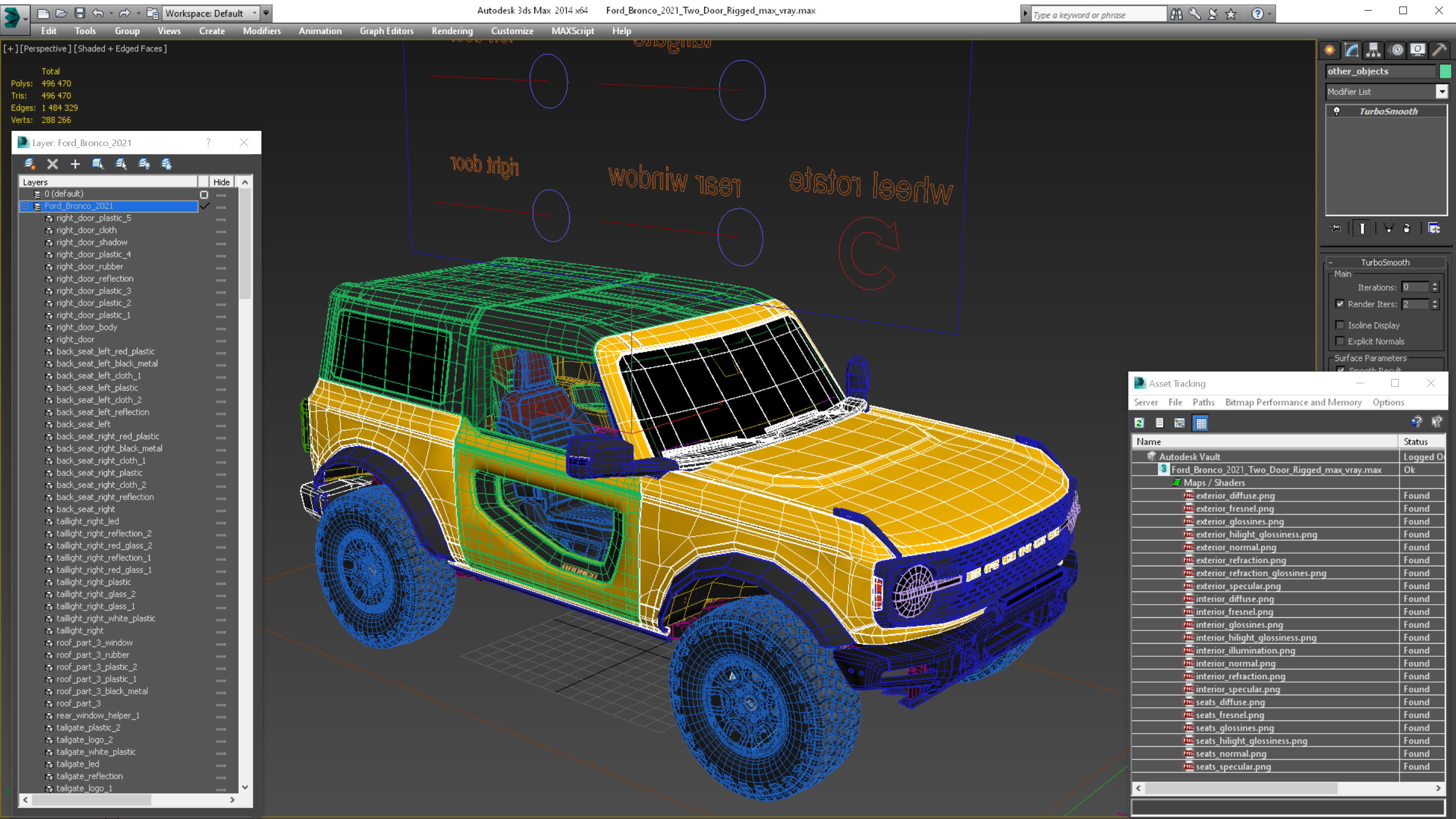
Task: Click the Save File floppy icon
Action: click(x=80, y=13)
